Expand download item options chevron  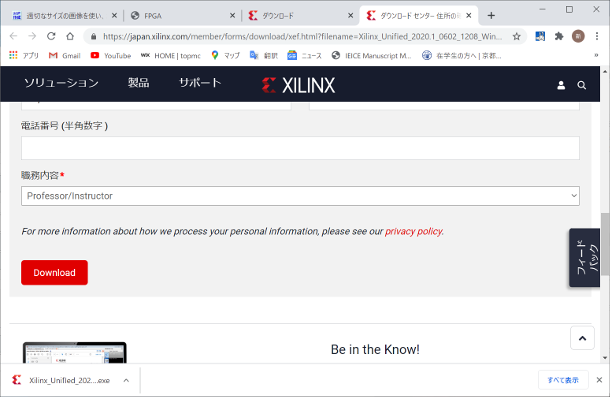[x=126, y=380]
